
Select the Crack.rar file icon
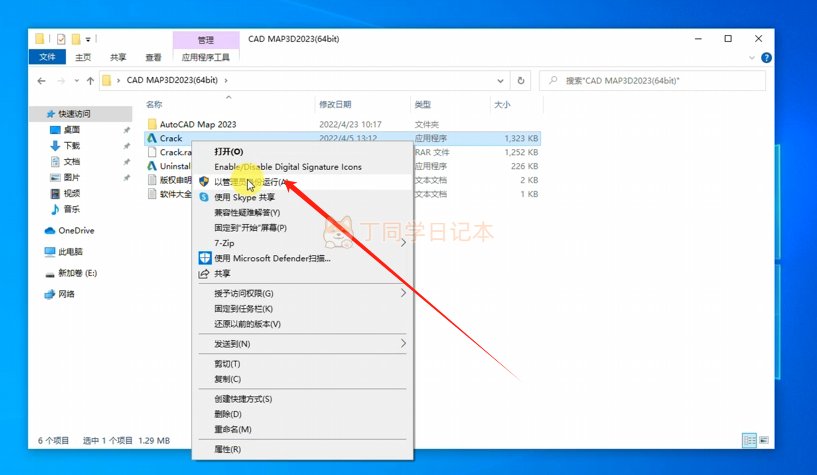152,152
